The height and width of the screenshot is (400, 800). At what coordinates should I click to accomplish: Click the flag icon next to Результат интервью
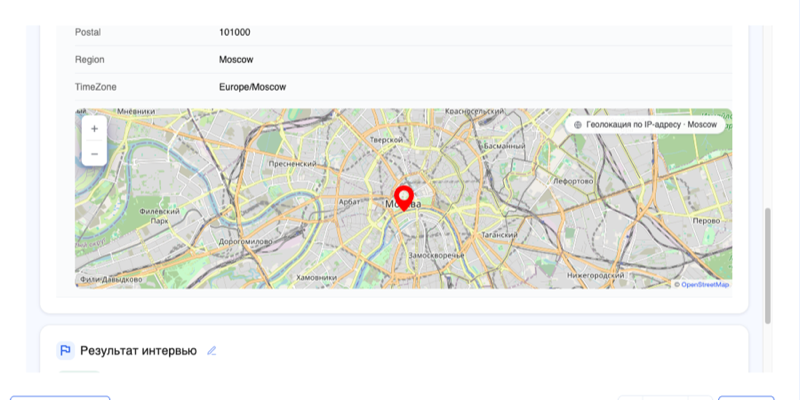point(65,351)
